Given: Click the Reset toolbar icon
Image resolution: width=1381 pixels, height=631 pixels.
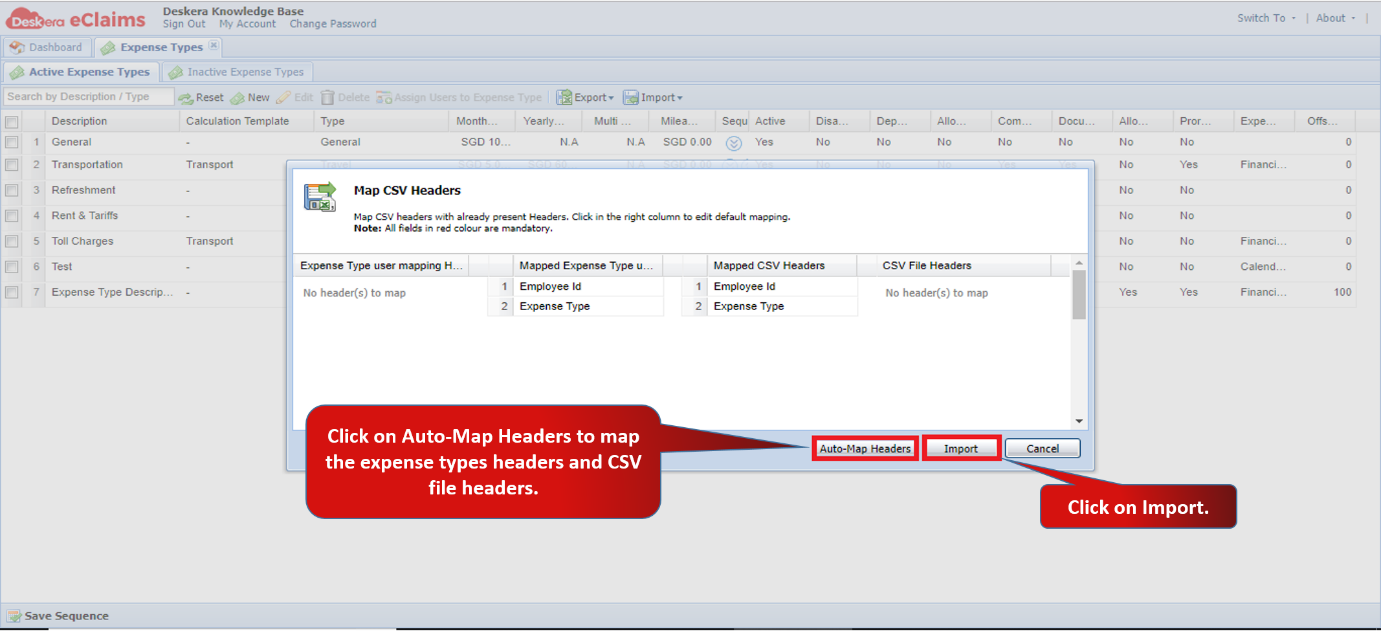Looking at the screenshot, I should coord(186,98).
